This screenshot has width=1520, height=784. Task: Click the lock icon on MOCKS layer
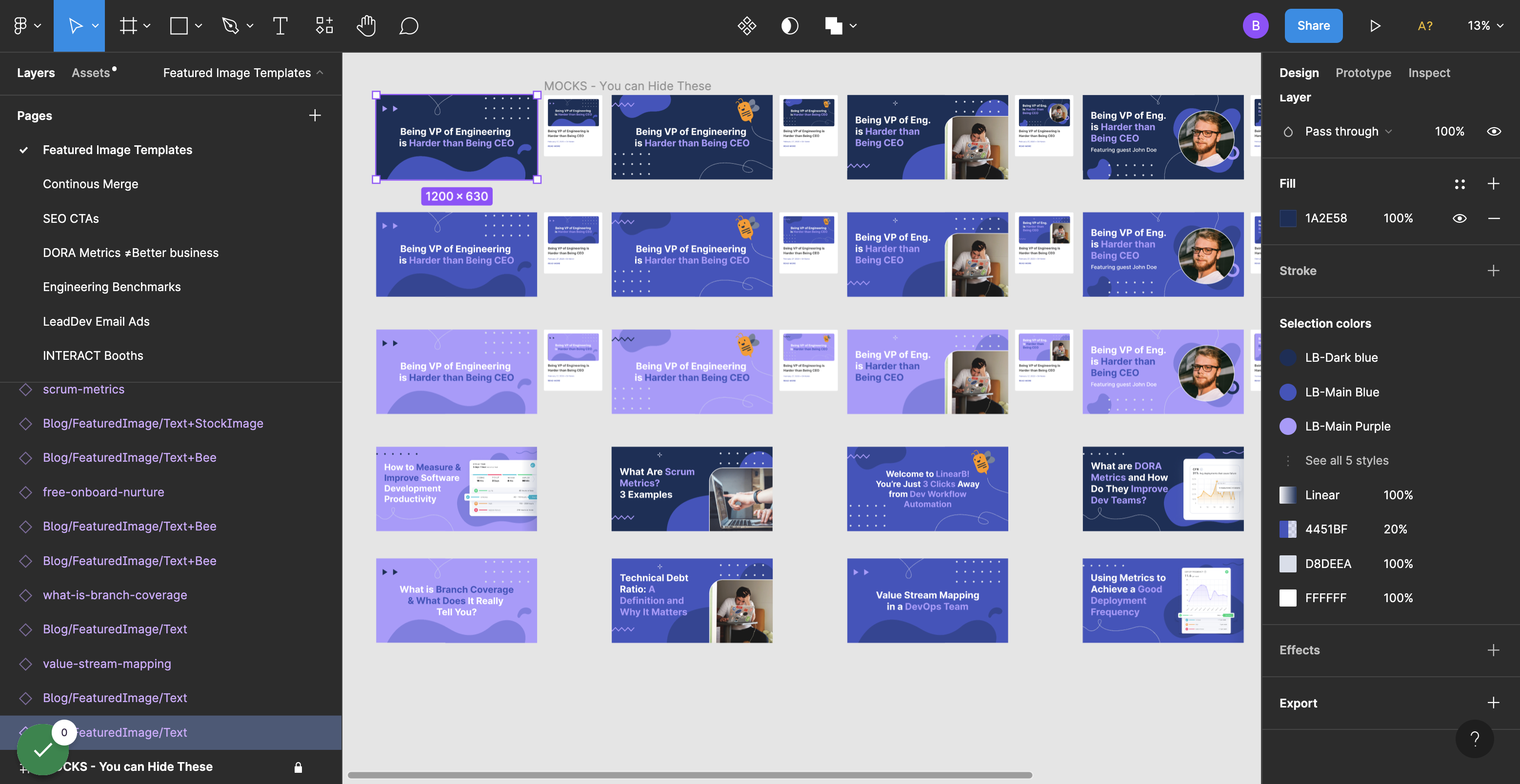coord(298,767)
